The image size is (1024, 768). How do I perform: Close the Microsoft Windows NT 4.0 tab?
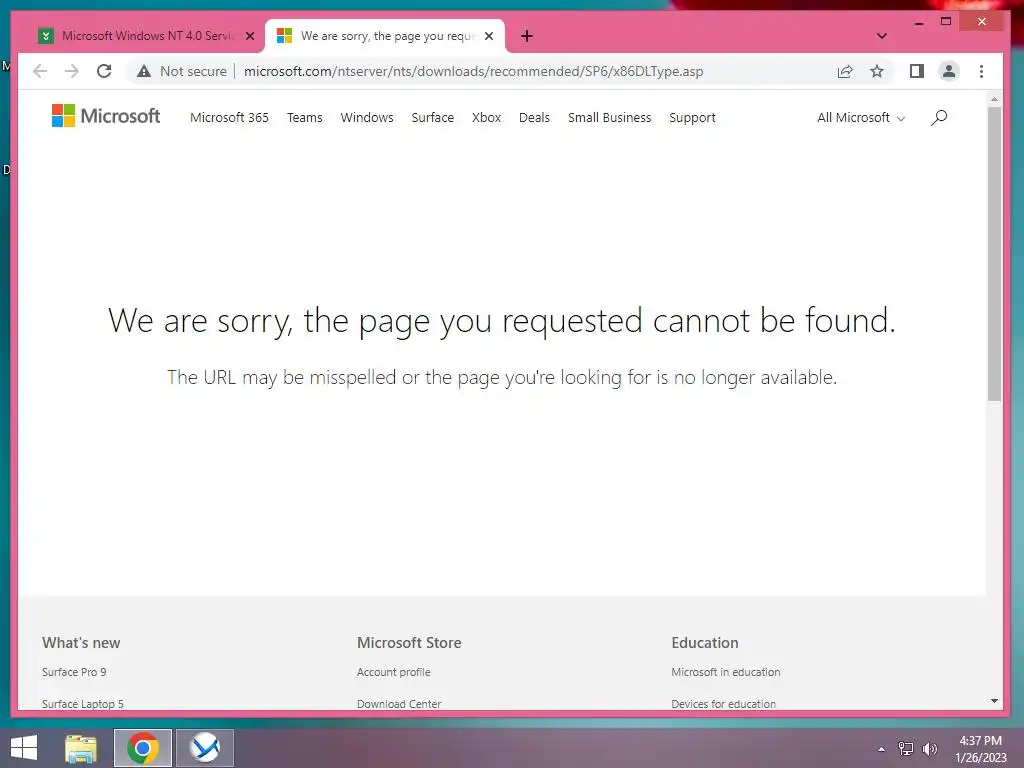pos(249,36)
